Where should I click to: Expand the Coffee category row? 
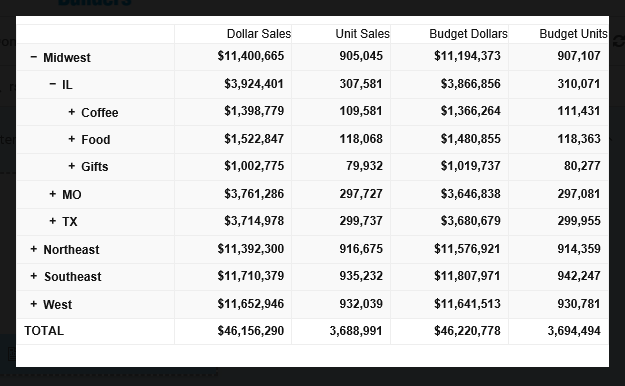(72, 112)
